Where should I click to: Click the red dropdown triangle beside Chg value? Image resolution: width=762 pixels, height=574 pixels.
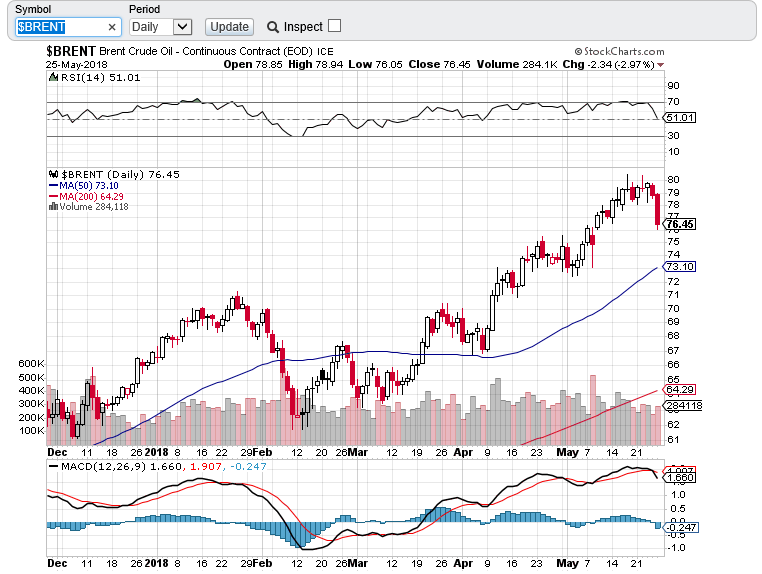pos(660,65)
